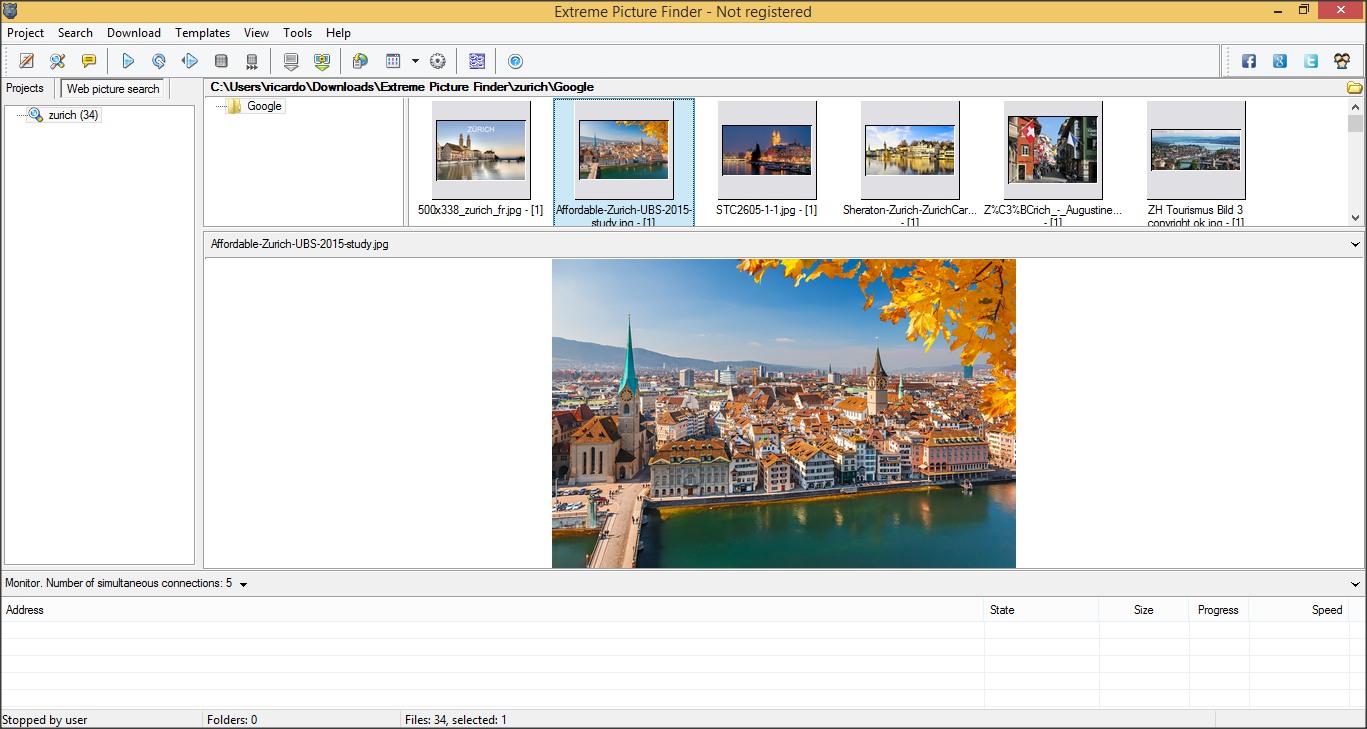Click the green download-arrow toolbar icon

322,61
